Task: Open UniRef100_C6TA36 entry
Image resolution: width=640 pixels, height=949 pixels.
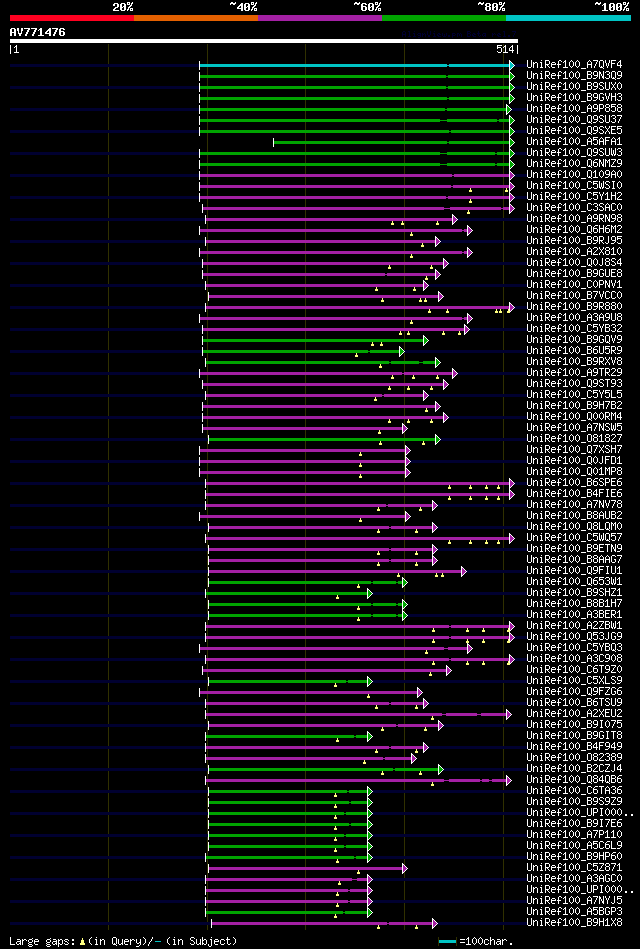Action: pyautogui.click(x=575, y=790)
